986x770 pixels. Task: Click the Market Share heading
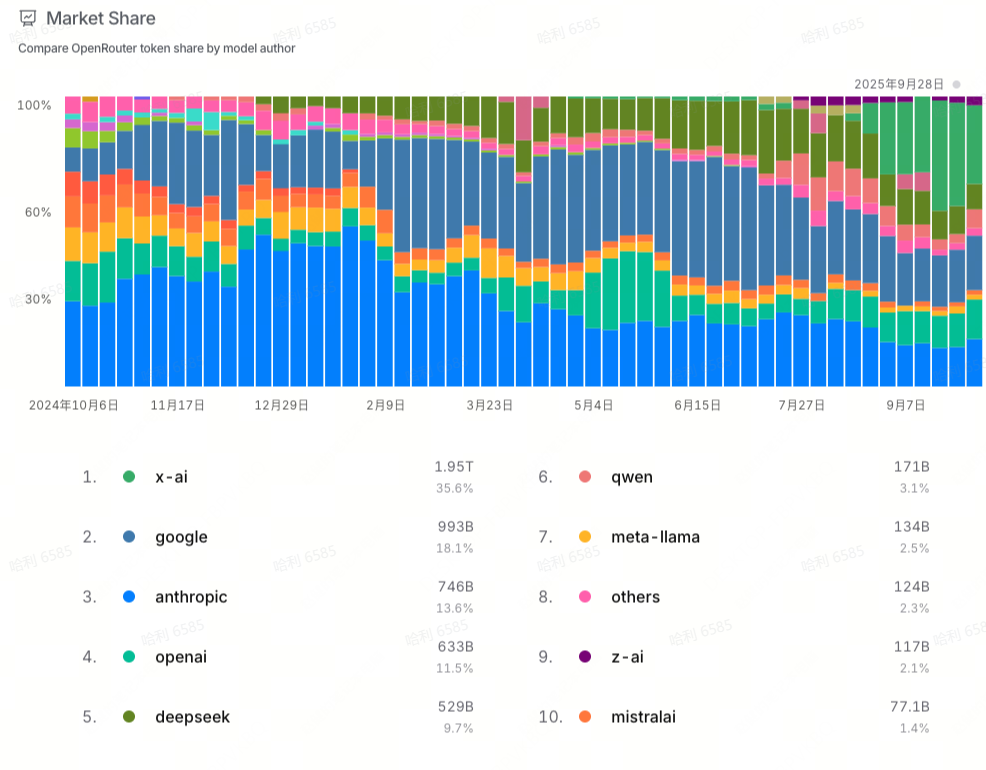tap(100, 18)
